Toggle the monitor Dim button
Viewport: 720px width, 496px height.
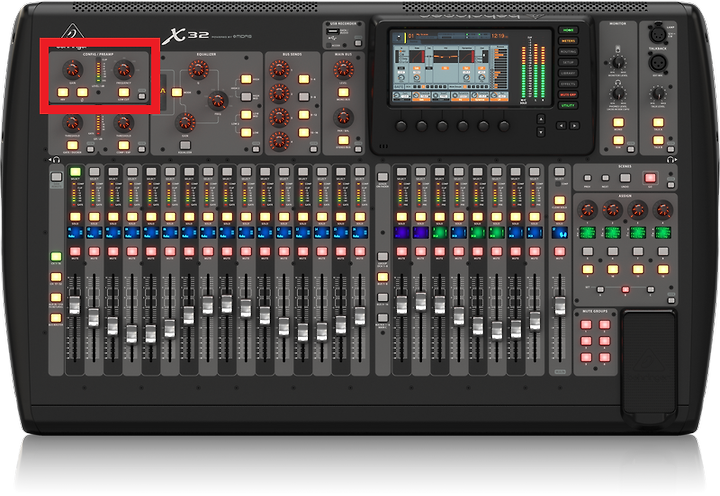(x=619, y=140)
